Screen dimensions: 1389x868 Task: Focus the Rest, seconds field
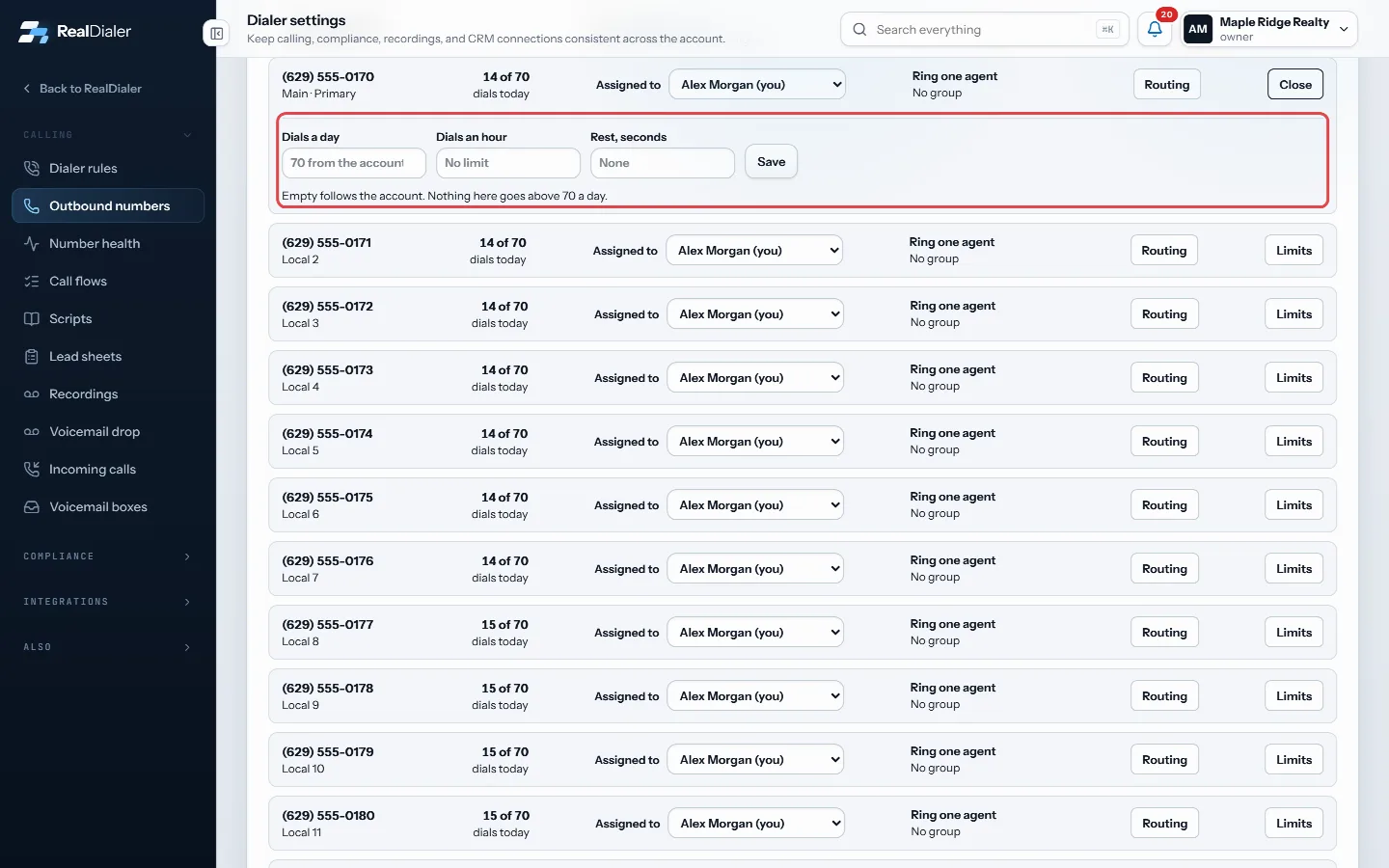pyautogui.click(x=663, y=163)
